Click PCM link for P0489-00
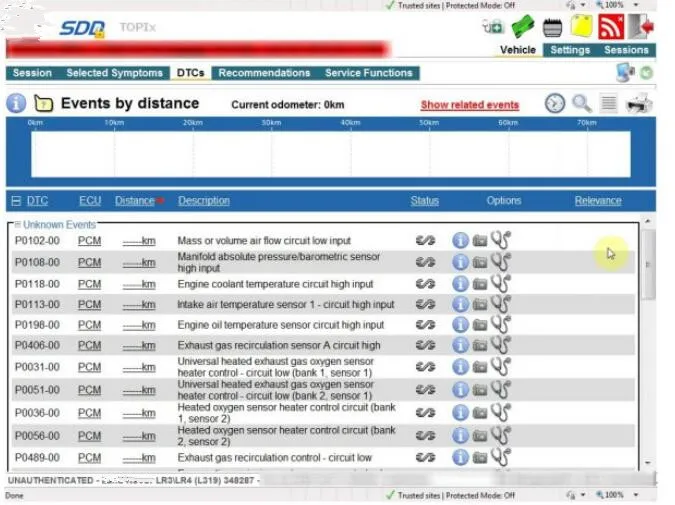This screenshot has height=505, width=675. click(90, 458)
